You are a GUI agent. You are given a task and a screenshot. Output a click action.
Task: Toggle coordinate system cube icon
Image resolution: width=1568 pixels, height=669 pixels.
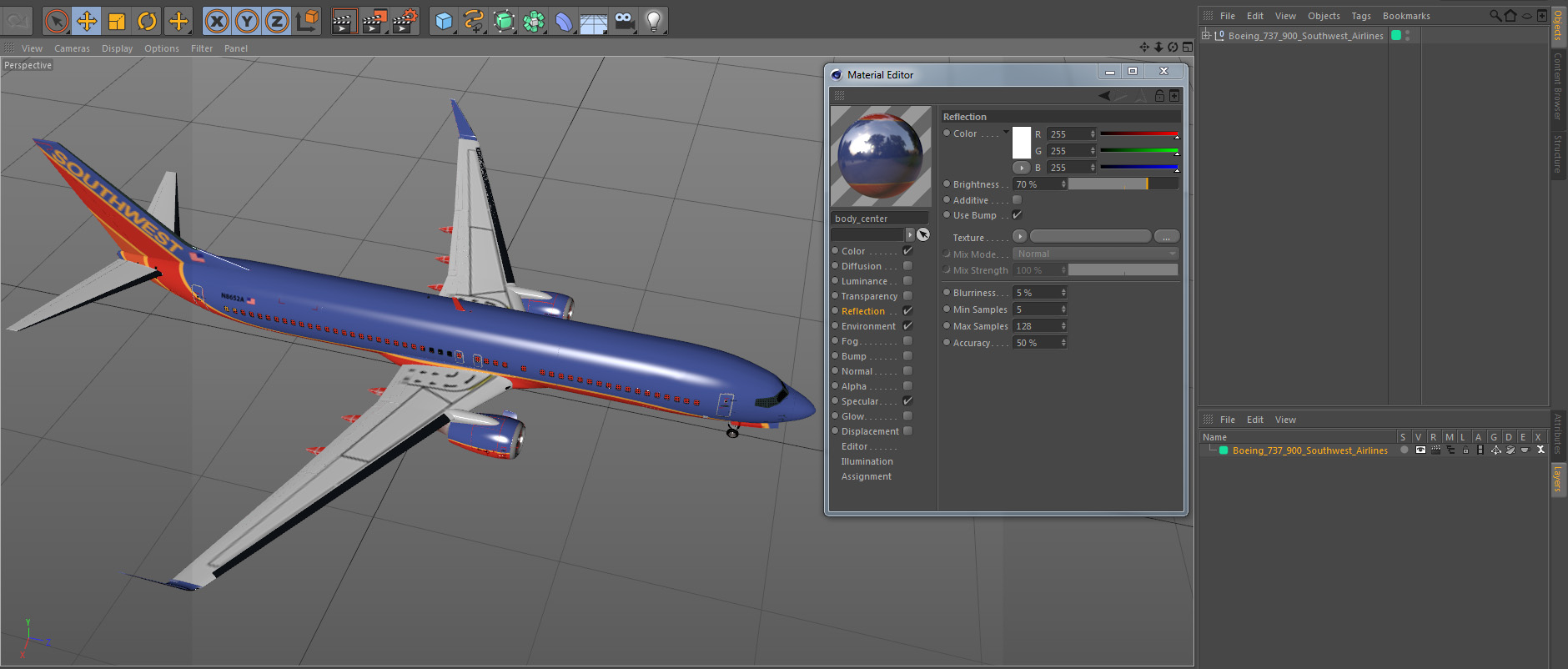[x=307, y=21]
